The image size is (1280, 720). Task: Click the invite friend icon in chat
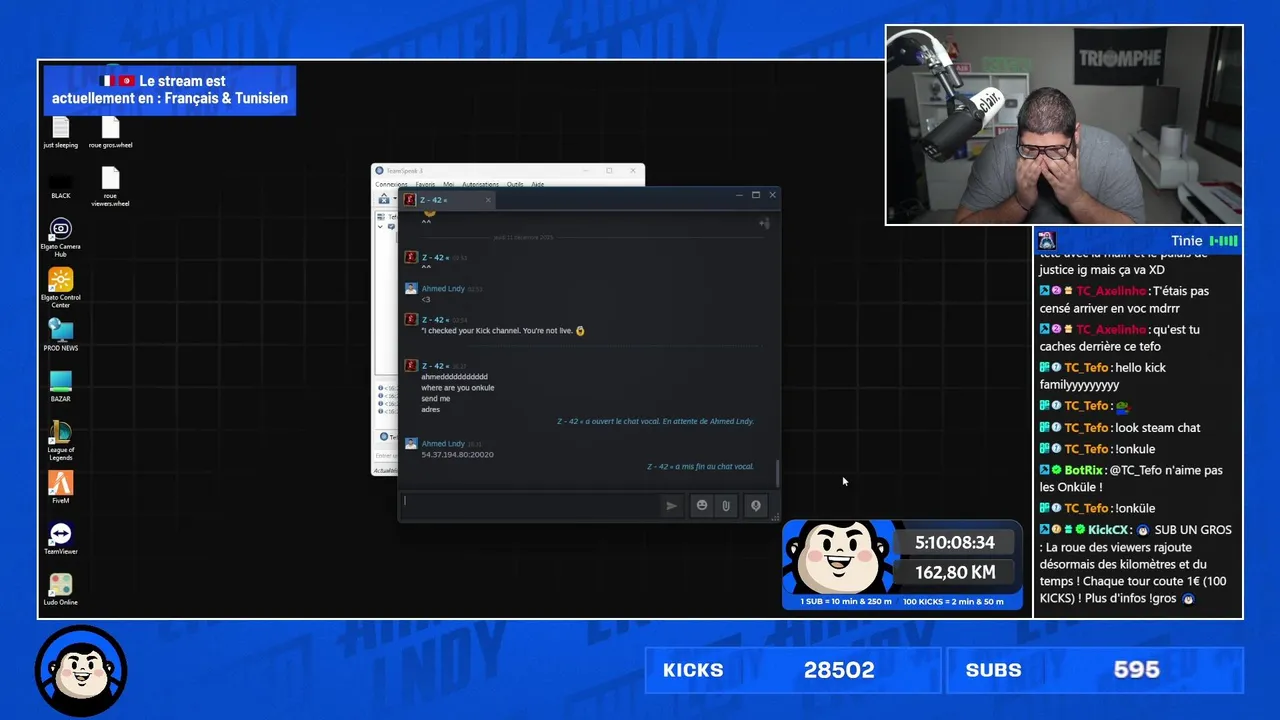coord(764,224)
